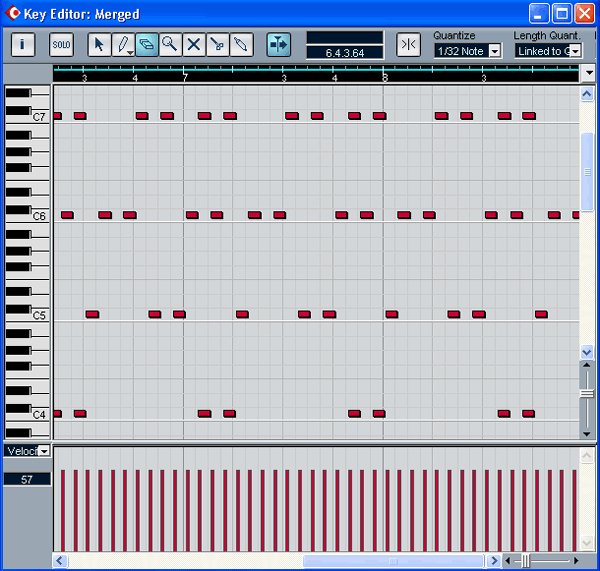Click the horizontal zoom in arrow

pos(576,561)
